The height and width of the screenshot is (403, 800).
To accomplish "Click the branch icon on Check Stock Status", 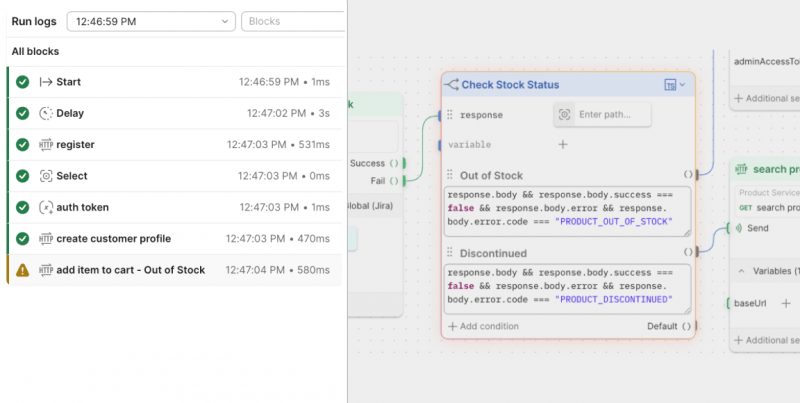I will tap(452, 85).
